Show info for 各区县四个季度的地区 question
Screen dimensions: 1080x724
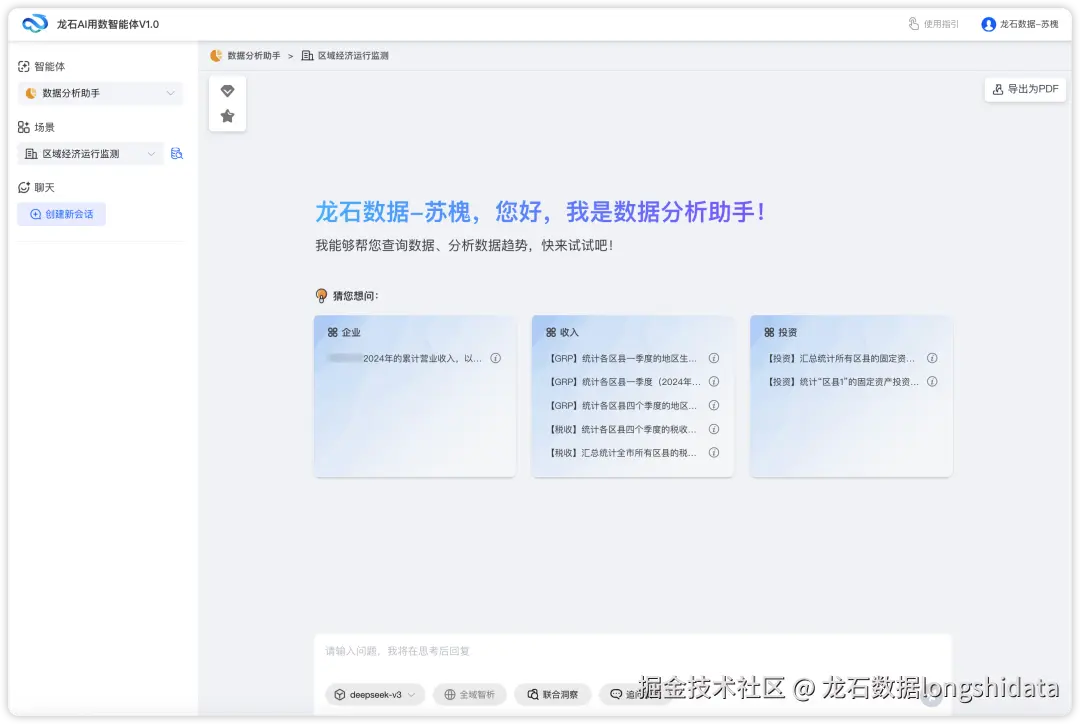click(x=714, y=406)
